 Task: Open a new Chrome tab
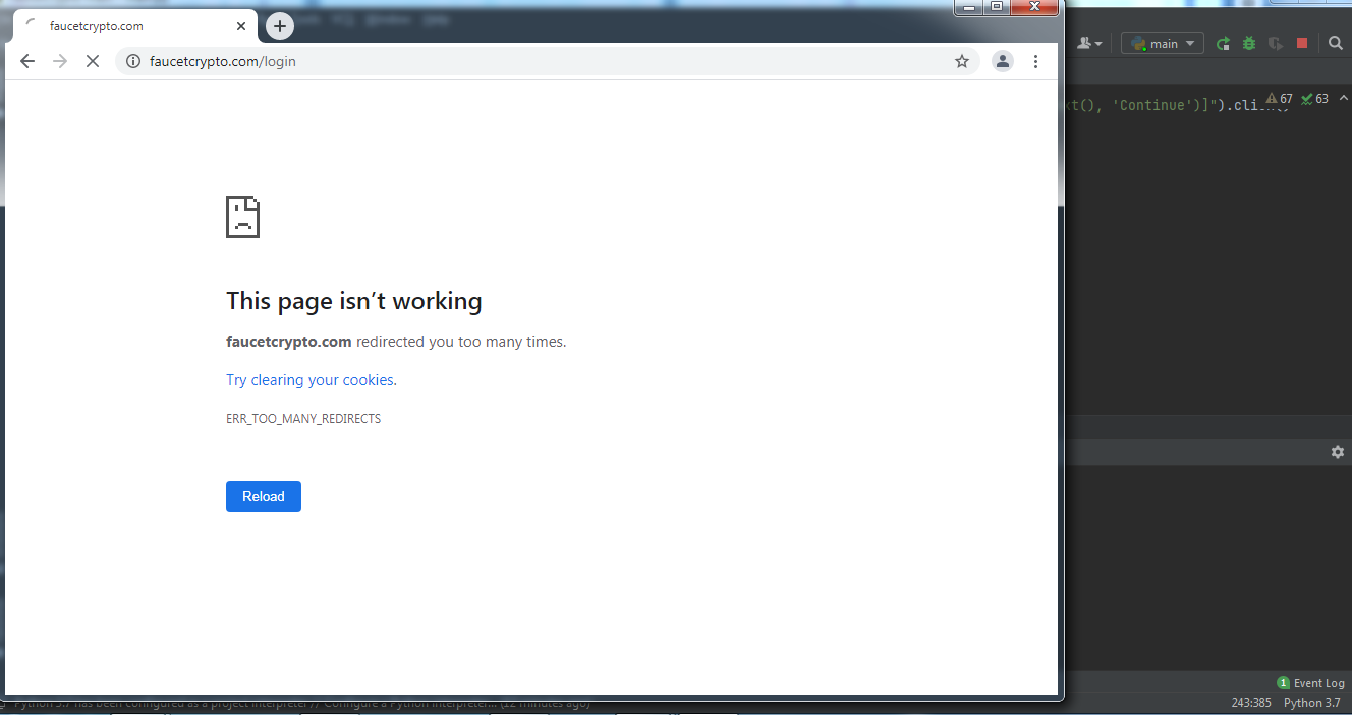tap(280, 26)
